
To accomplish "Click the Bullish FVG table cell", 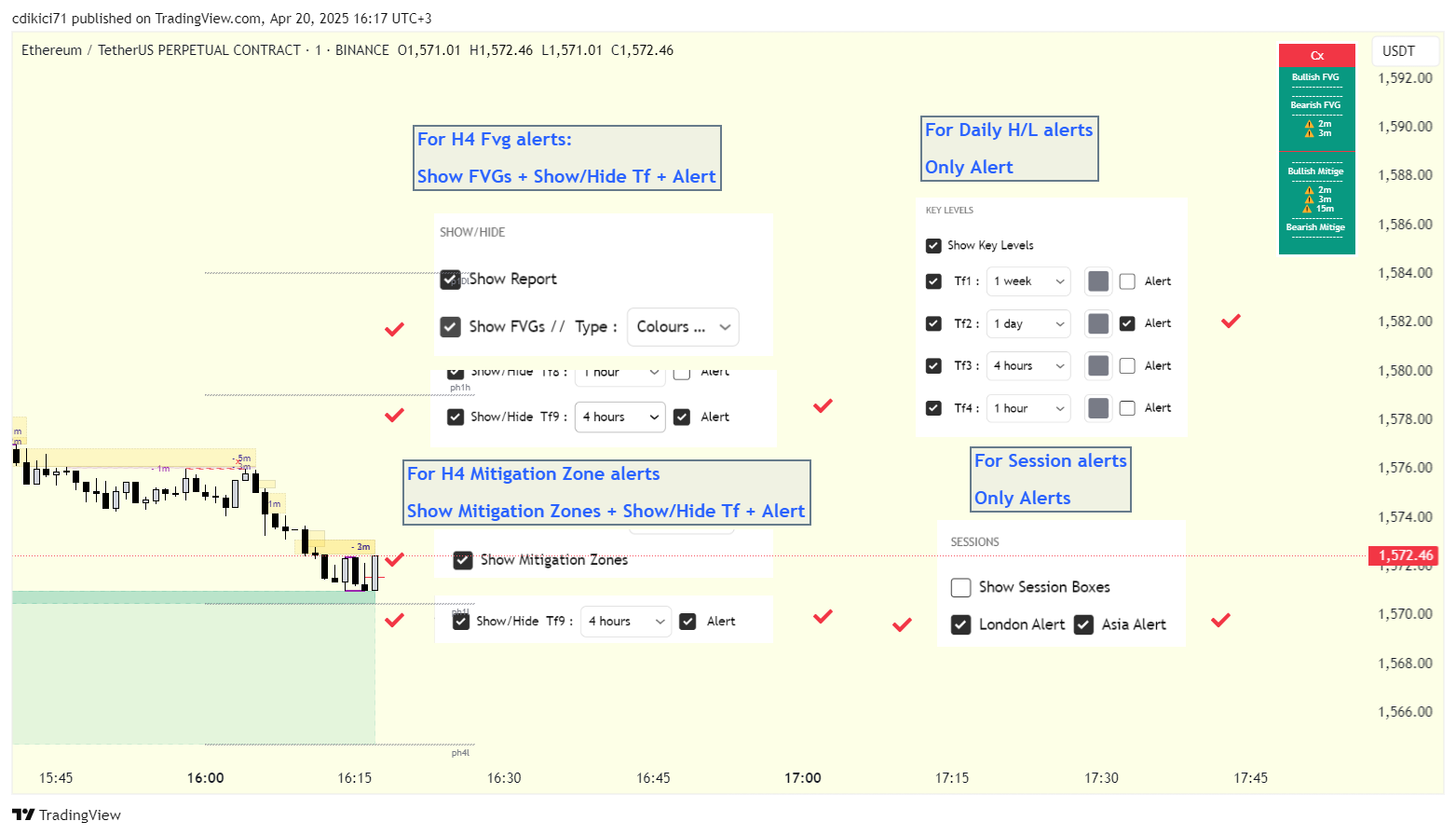I will click(x=1316, y=77).
